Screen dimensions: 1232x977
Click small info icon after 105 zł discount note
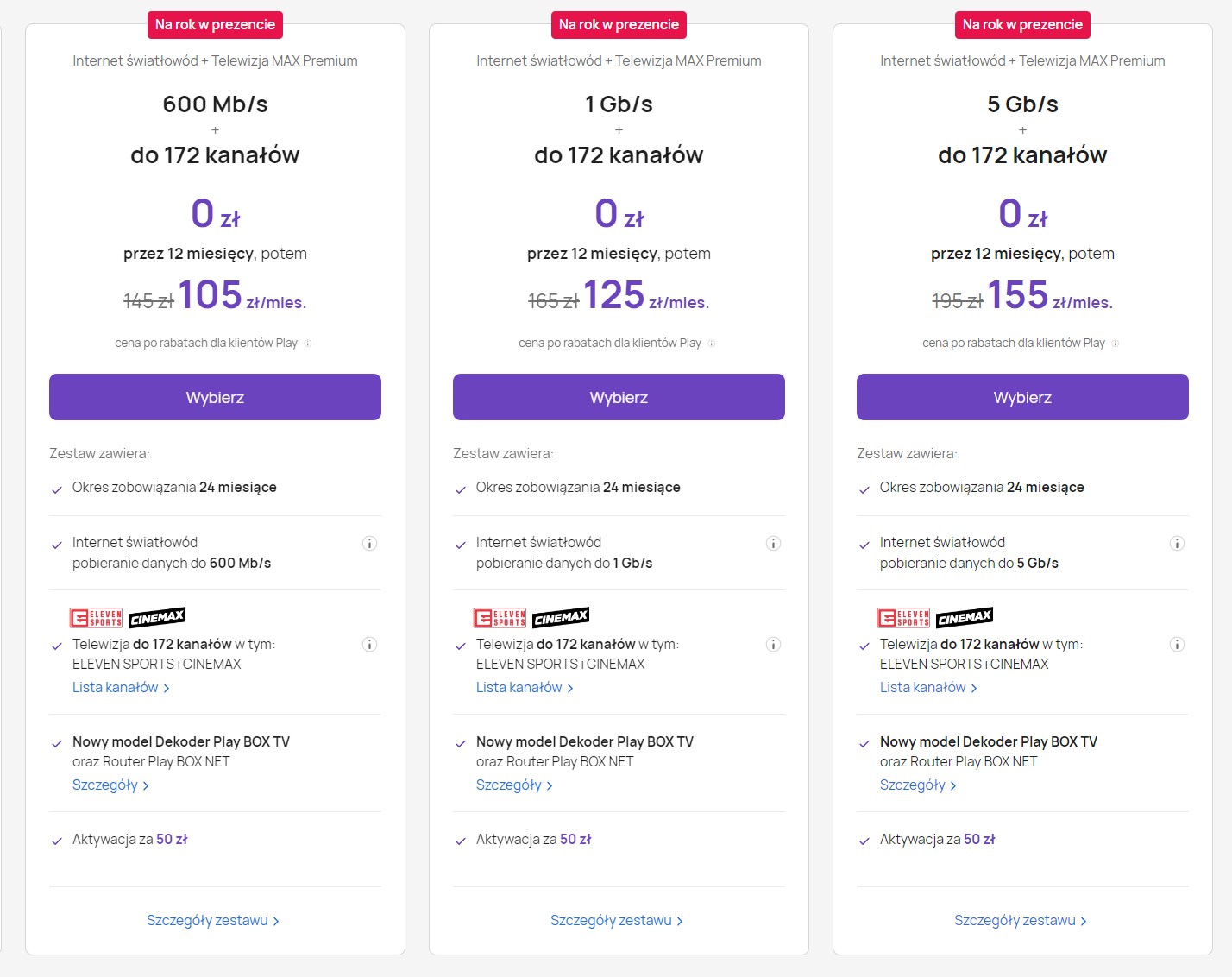(x=308, y=344)
